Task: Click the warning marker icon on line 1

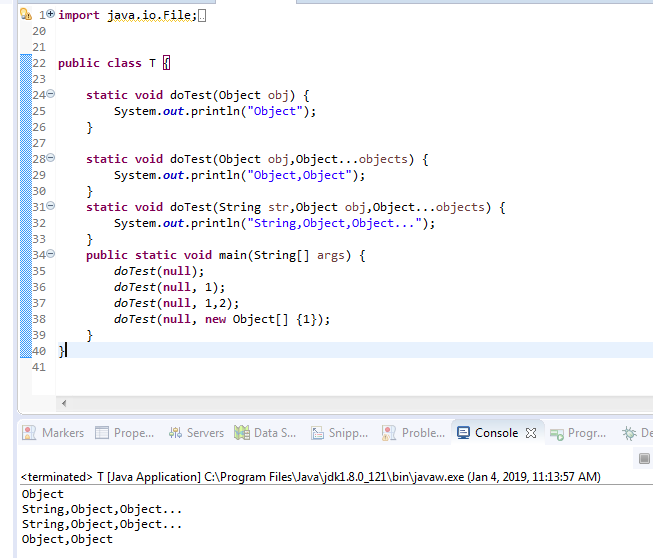Action: click(x=26, y=15)
